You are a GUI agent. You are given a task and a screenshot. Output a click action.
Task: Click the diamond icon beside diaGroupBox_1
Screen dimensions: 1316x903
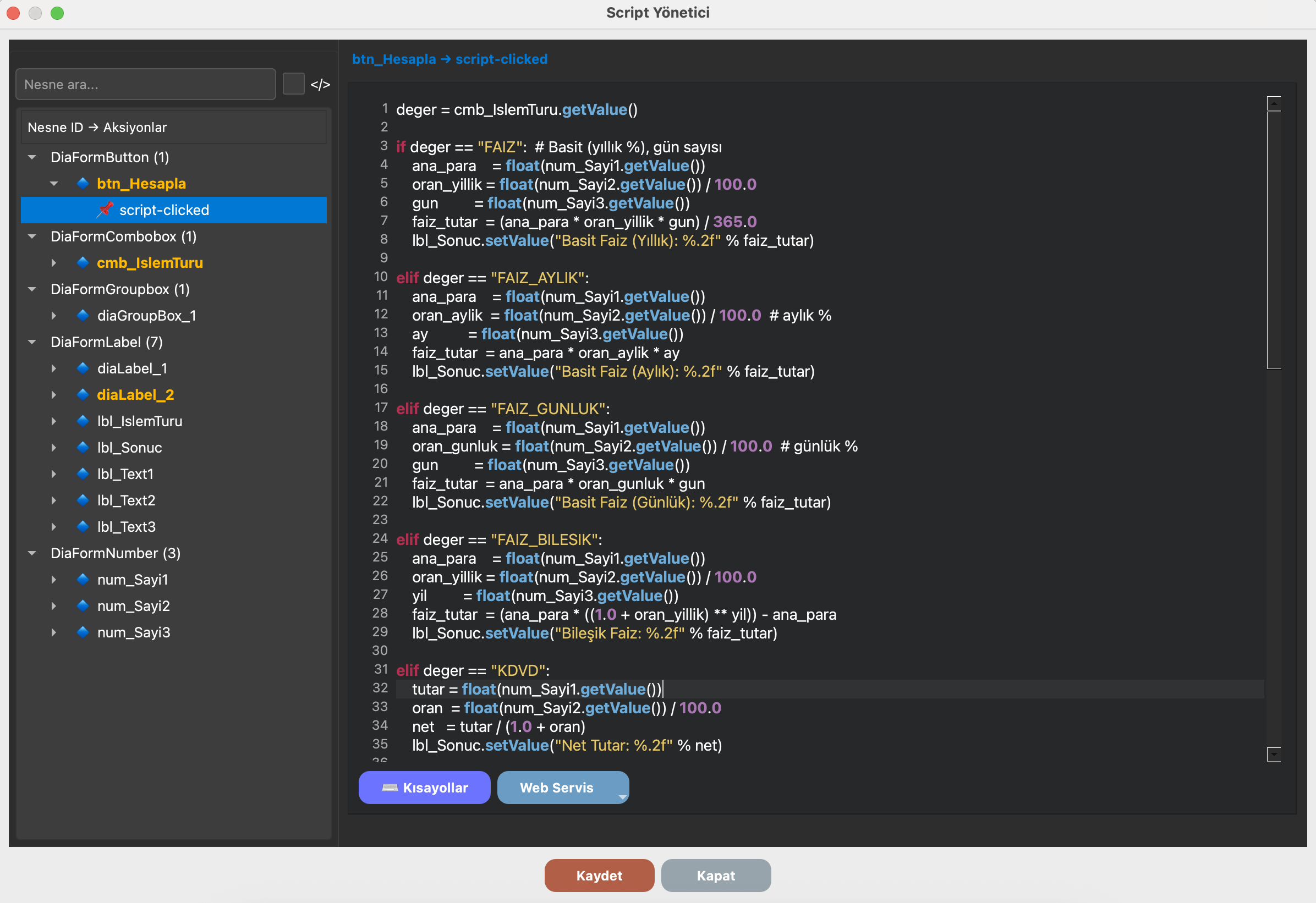coord(83,315)
